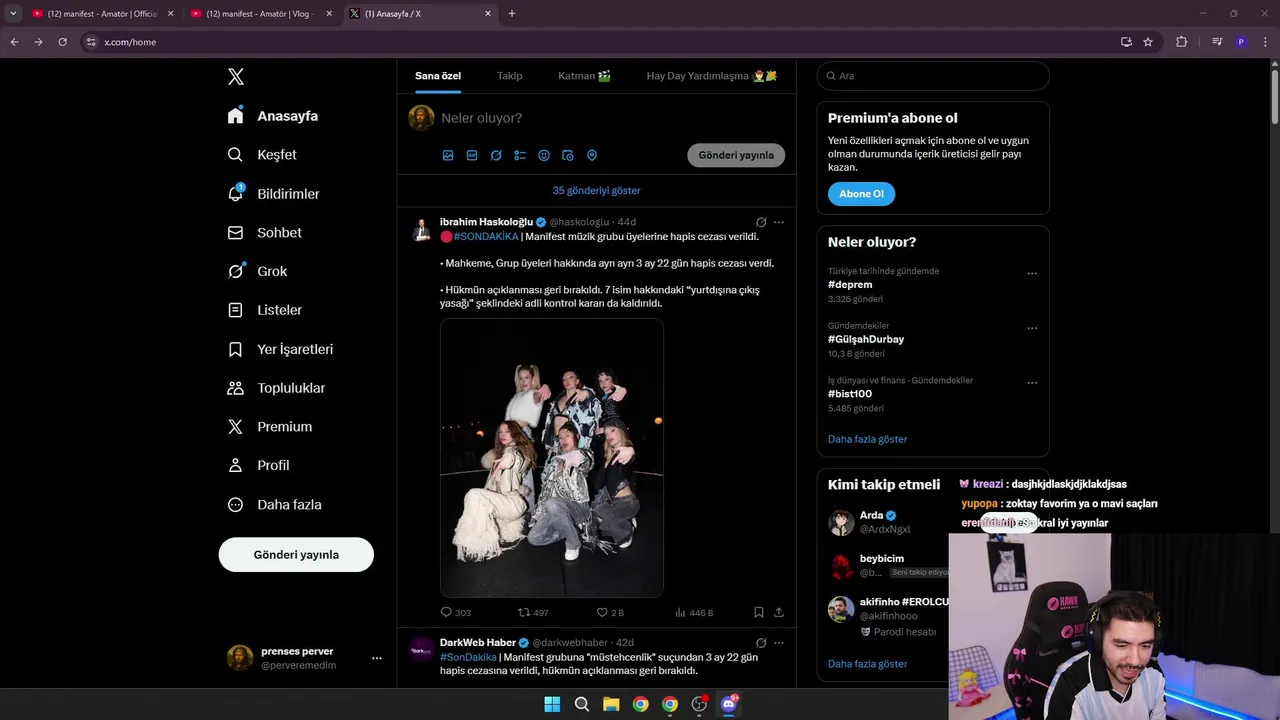Open emoji picker in composer
Screen dimensions: 1280x720
544,156
